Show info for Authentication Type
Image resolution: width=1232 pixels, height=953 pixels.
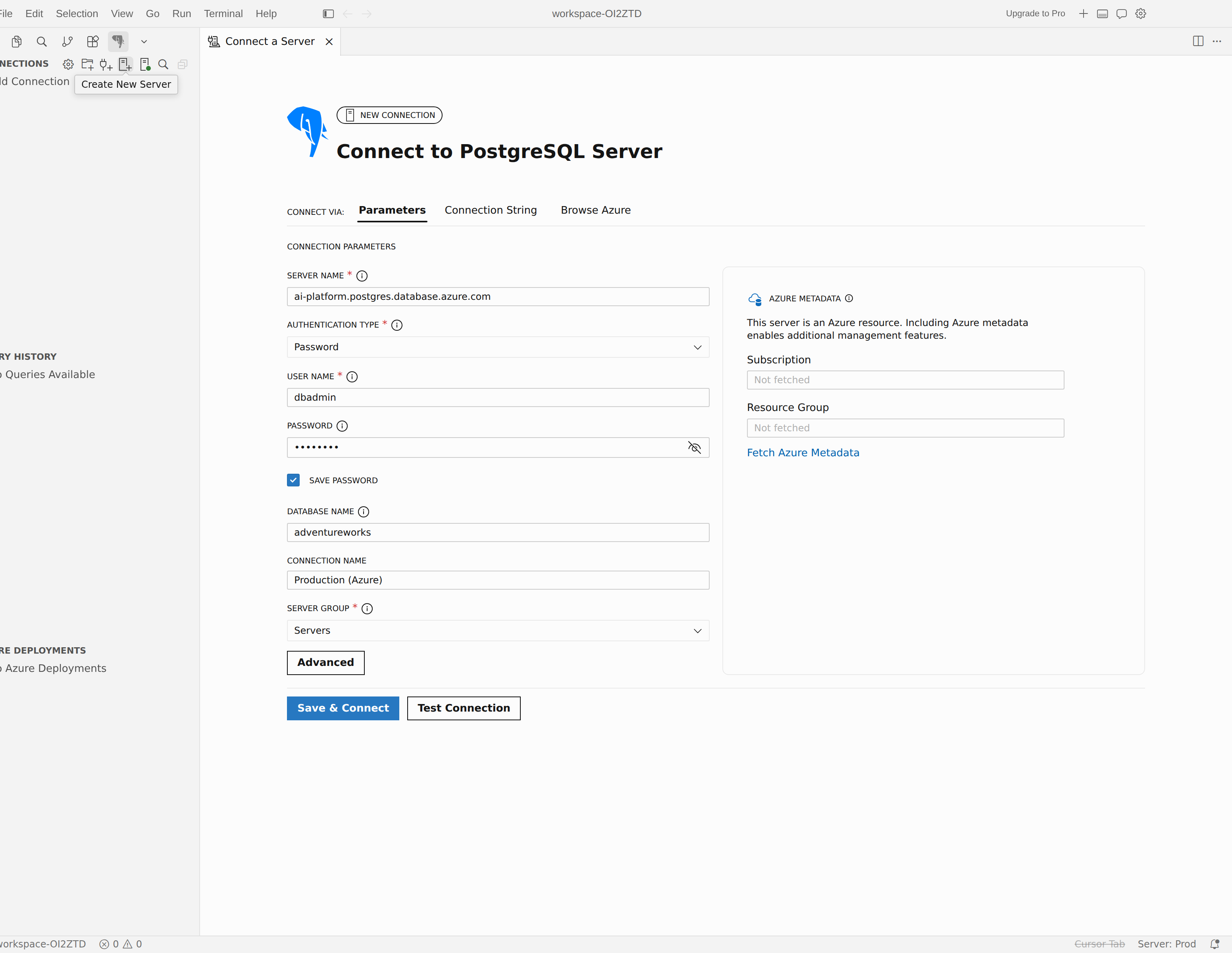pos(397,325)
